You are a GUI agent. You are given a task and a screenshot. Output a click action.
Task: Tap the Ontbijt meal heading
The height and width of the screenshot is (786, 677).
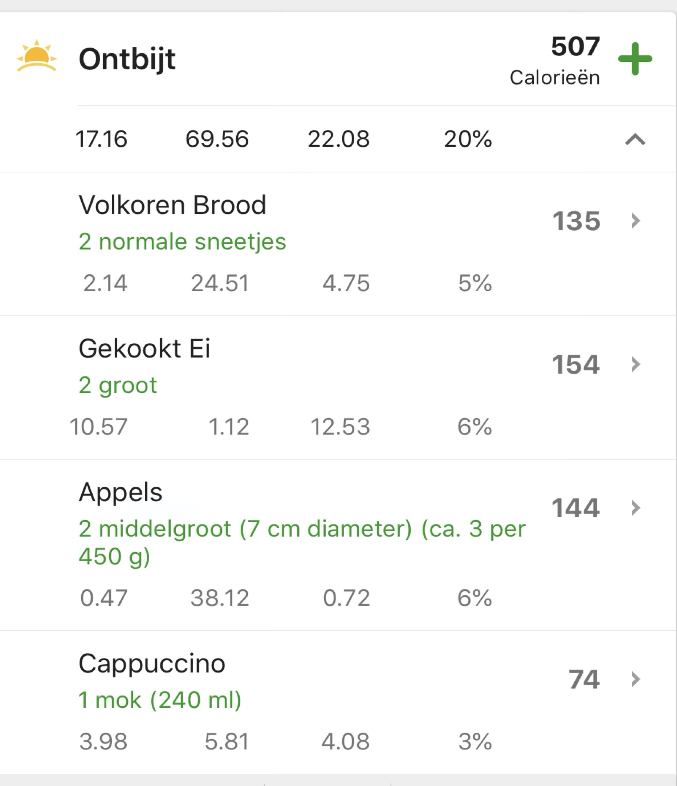pyautogui.click(x=127, y=59)
